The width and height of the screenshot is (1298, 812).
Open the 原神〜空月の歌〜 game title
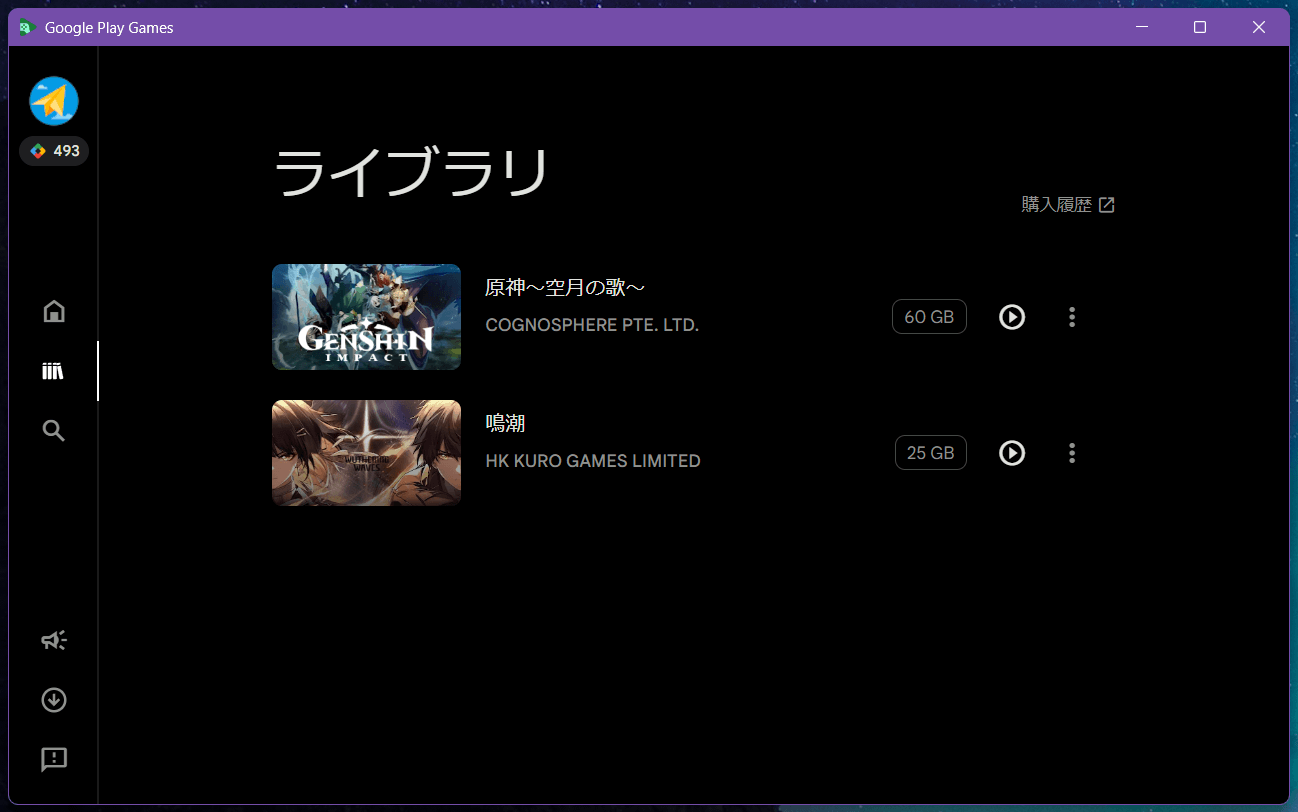tap(564, 288)
